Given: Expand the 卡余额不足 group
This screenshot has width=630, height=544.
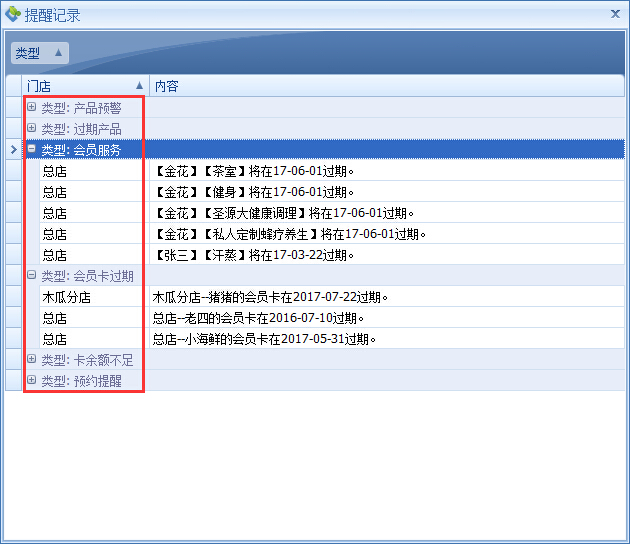Looking at the screenshot, I should (32, 360).
